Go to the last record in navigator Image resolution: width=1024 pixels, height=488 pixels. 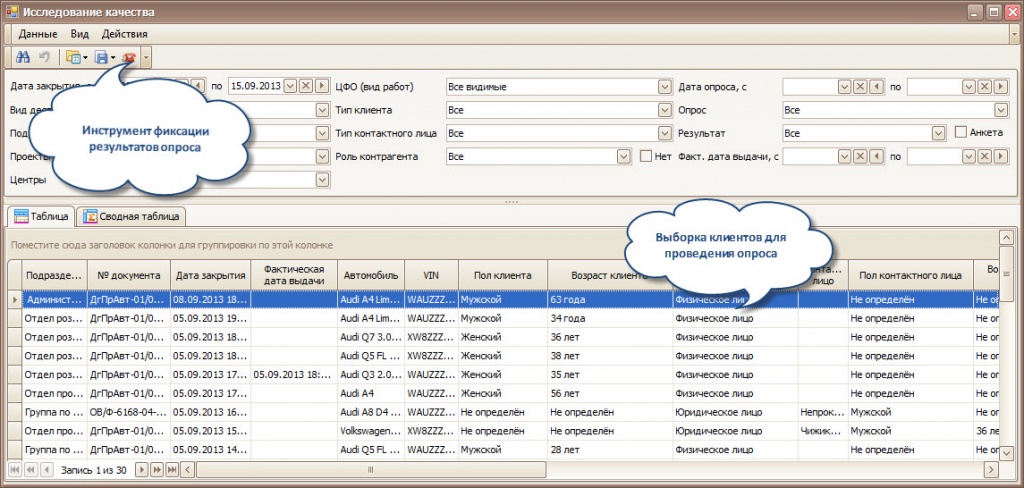pyautogui.click(x=172, y=469)
